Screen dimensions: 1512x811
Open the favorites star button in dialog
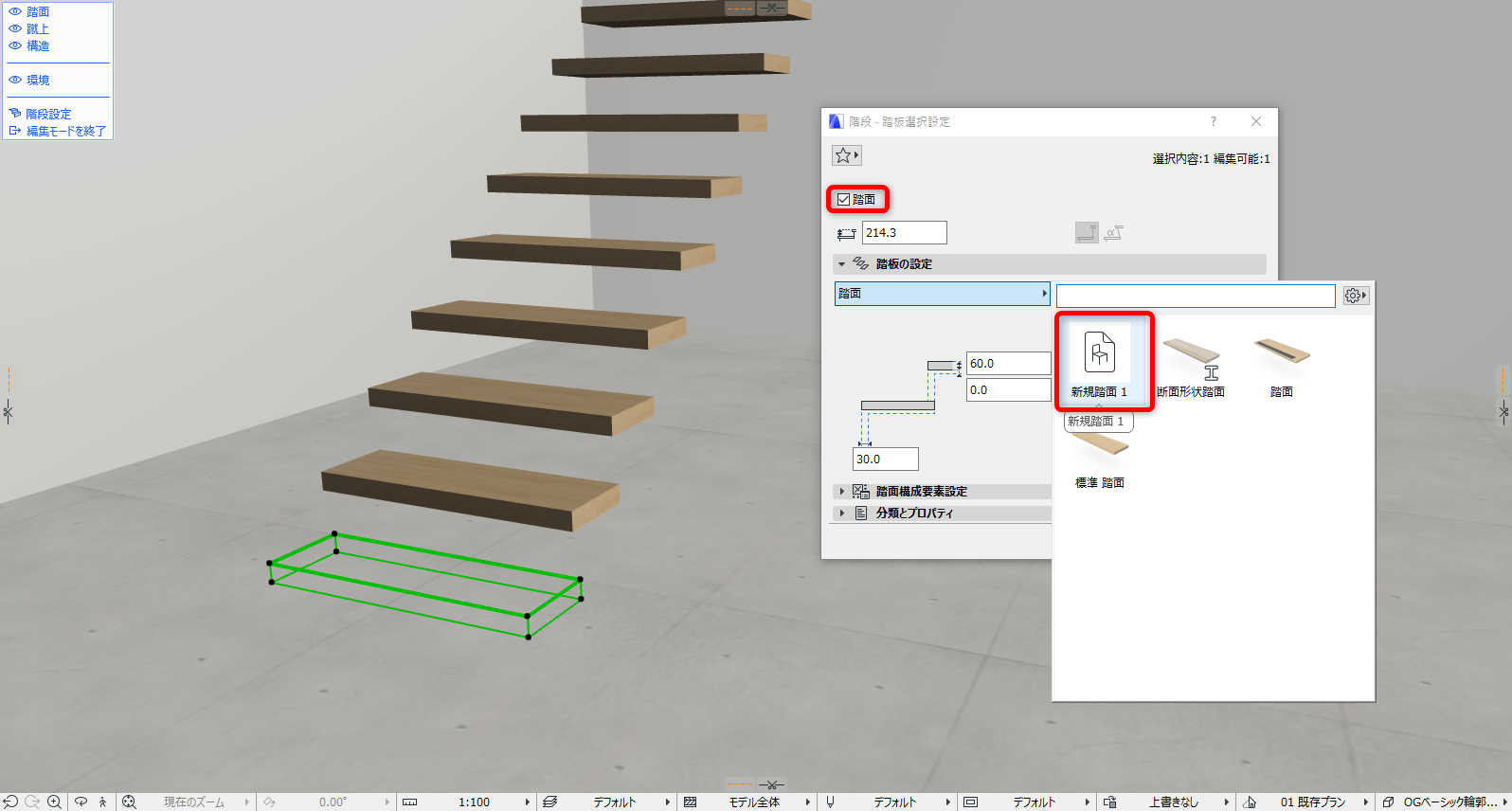(846, 155)
